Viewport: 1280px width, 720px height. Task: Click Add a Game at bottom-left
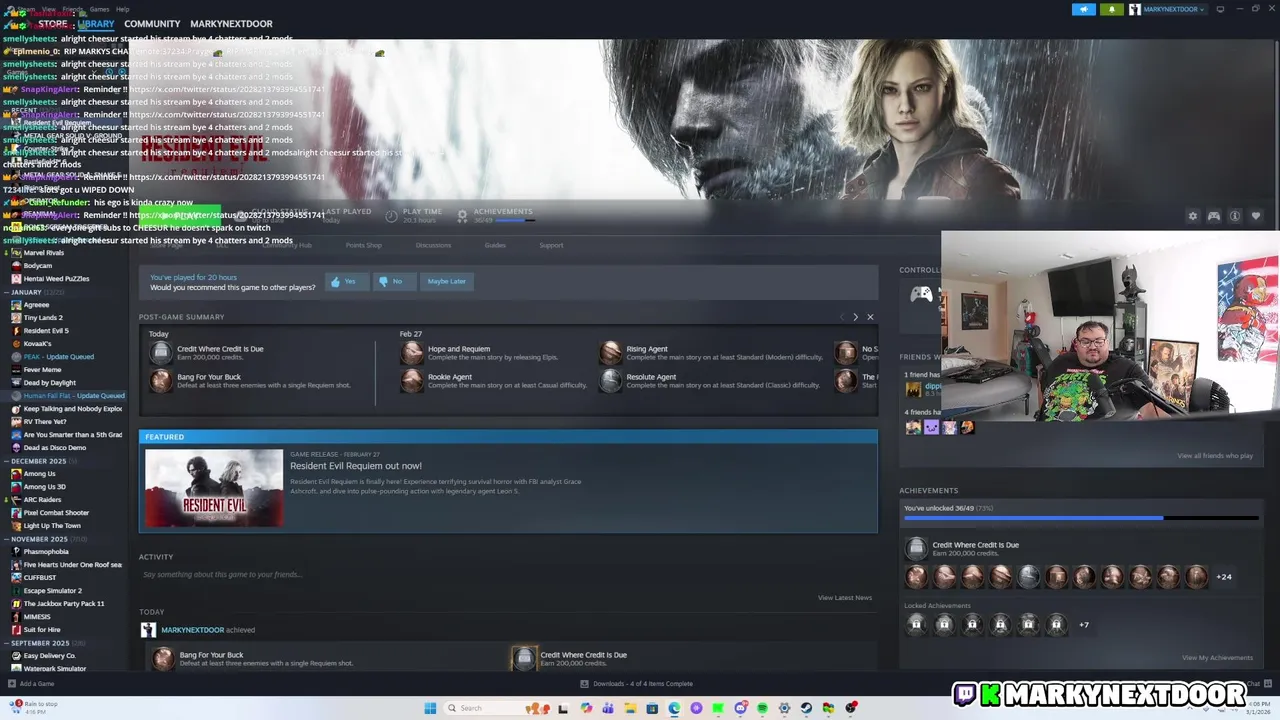(31, 684)
